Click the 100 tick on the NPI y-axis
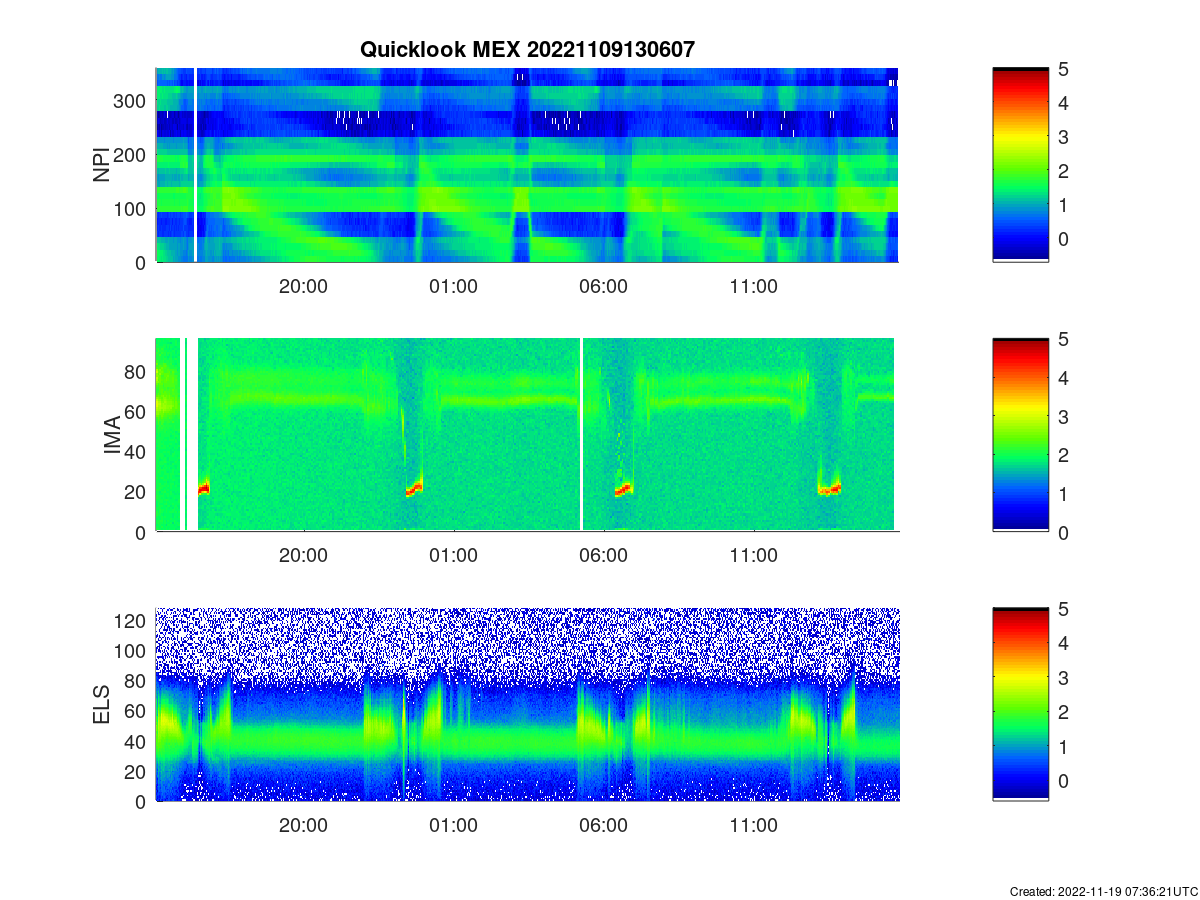Viewport: 1200px width, 900px height. coord(132,208)
